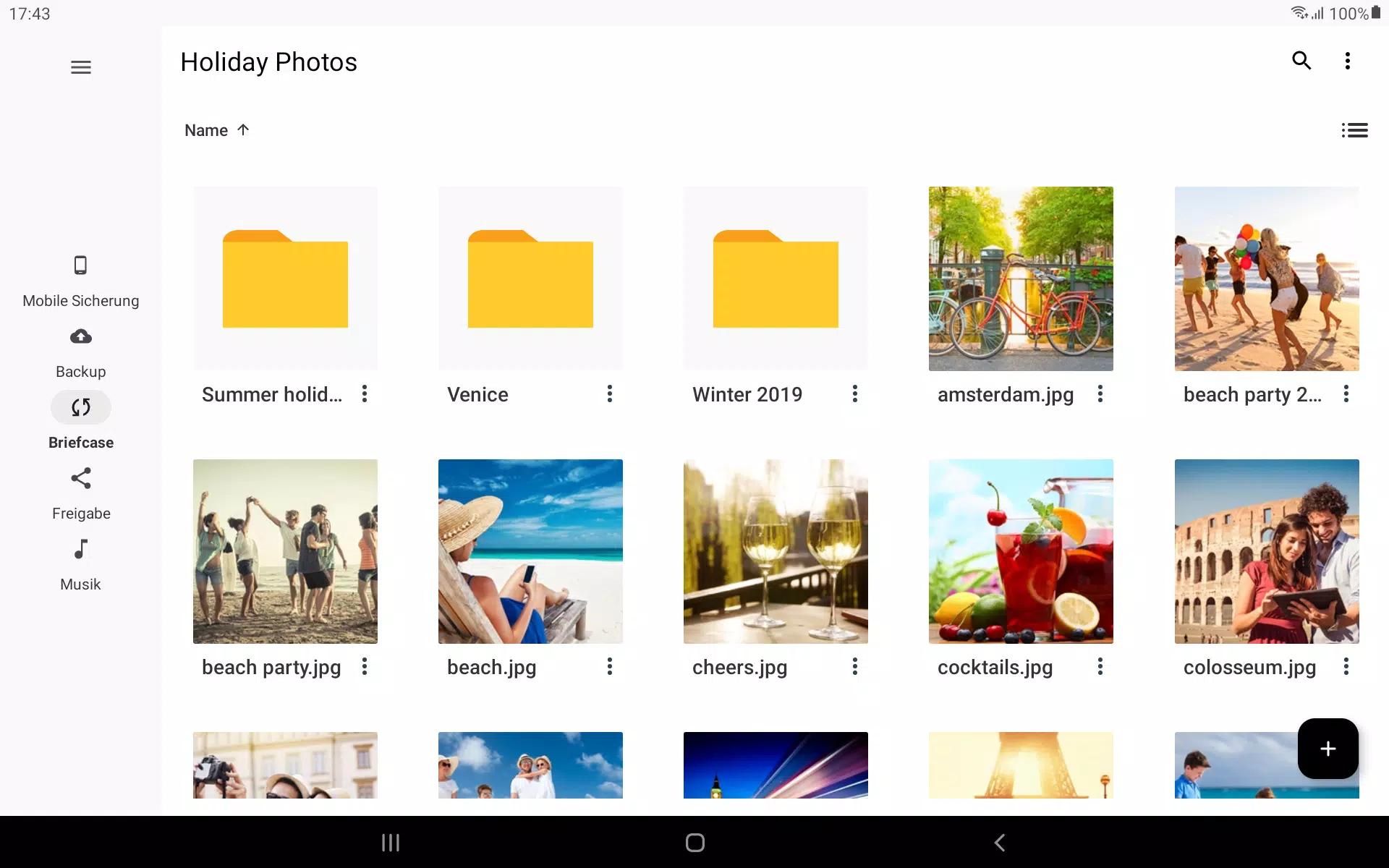The height and width of the screenshot is (868, 1389).
Task: Click the colosseum.jpg file name
Action: (1249, 667)
